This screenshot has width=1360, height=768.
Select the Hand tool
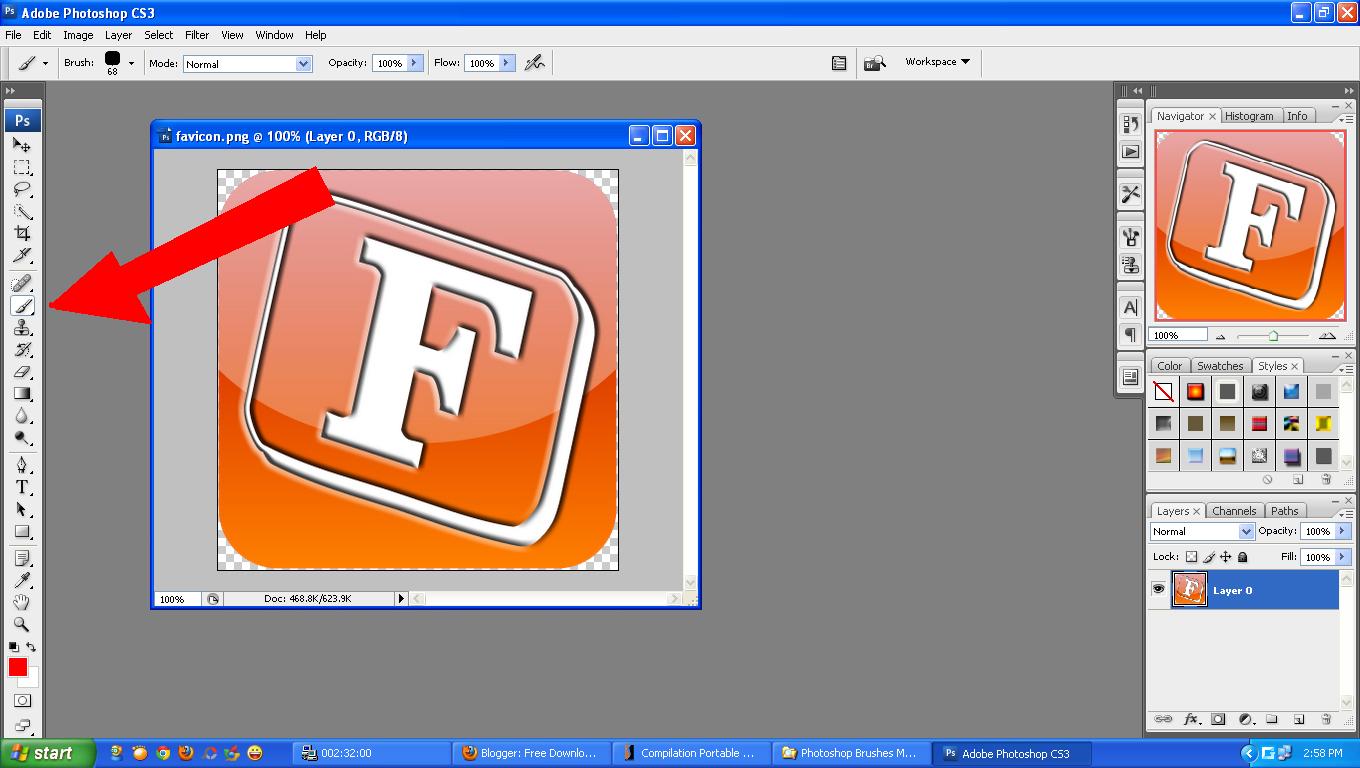pyautogui.click(x=22, y=602)
